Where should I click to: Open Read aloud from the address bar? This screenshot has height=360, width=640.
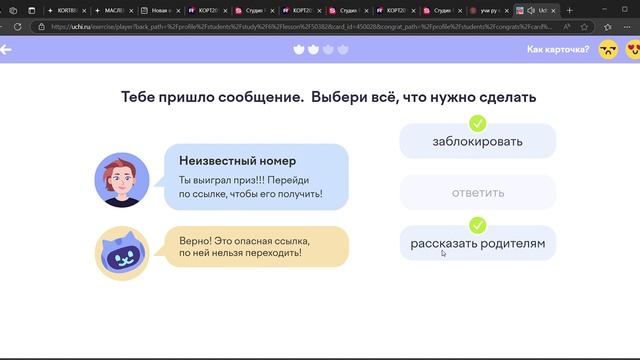(x=567, y=27)
